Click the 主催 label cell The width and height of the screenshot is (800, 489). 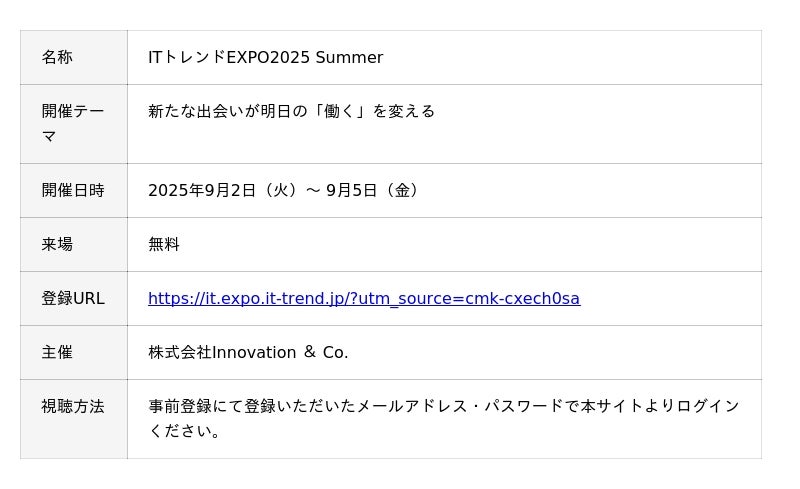(x=74, y=353)
